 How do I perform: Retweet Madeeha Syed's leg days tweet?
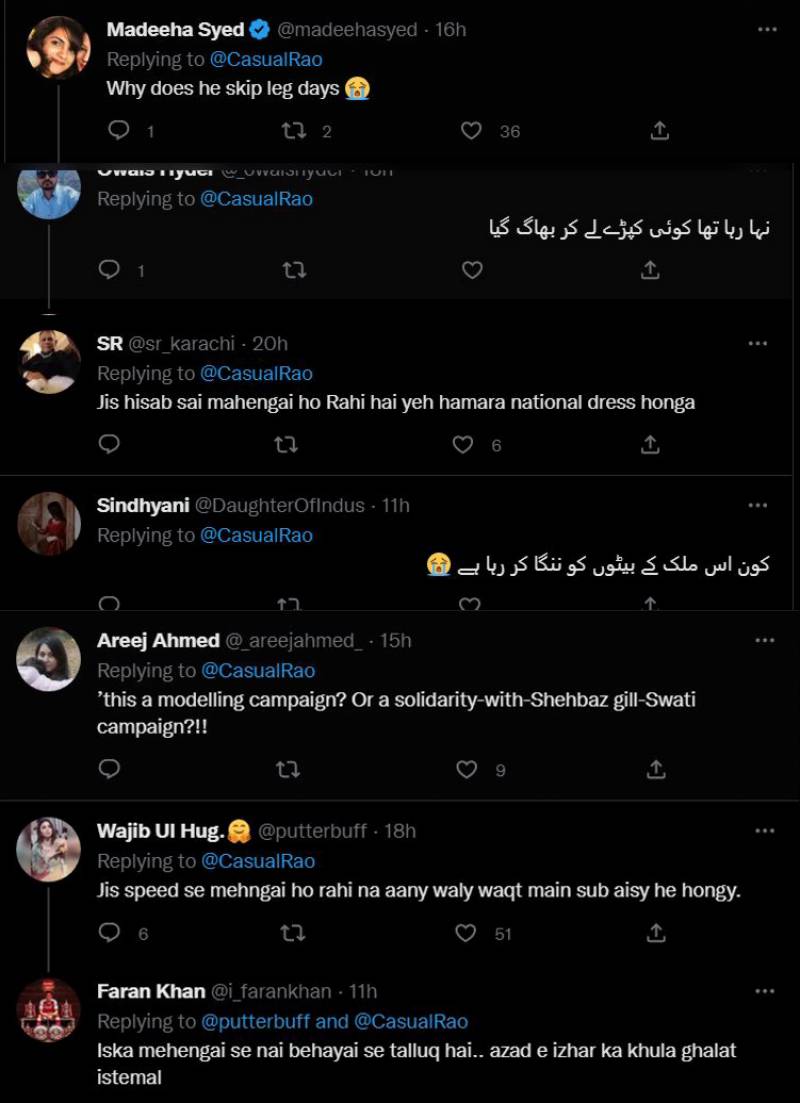(295, 131)
